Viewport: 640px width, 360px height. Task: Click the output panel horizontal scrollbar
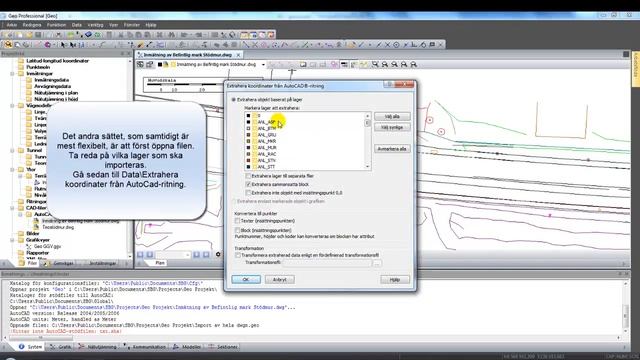coord(41,338)
